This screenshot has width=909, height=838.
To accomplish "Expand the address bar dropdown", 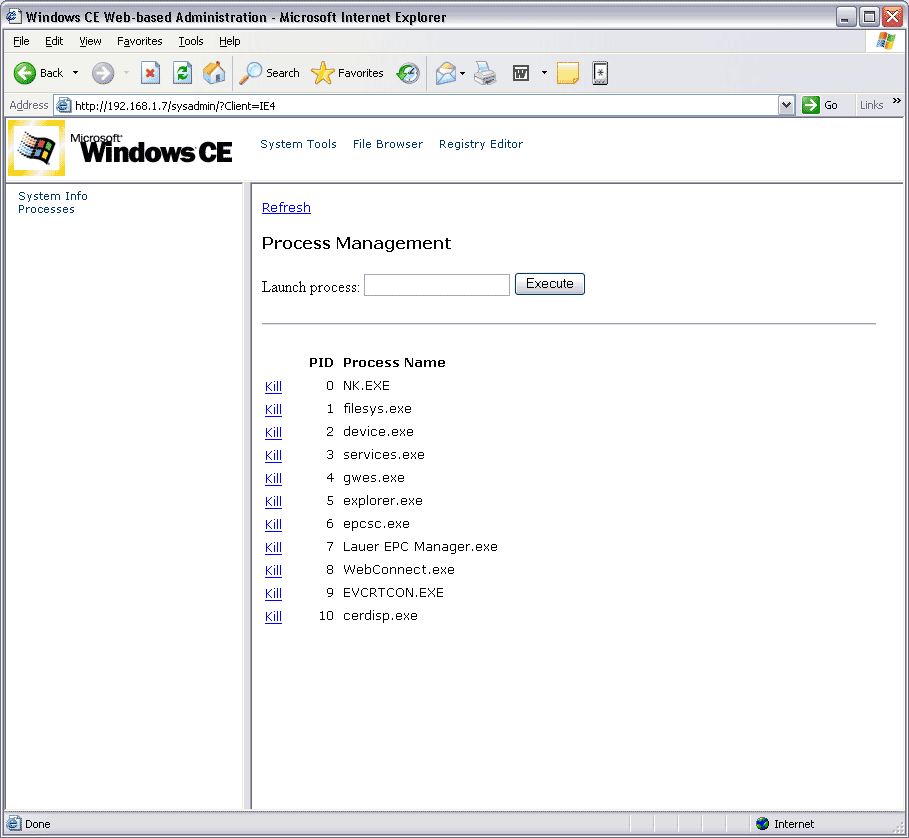I will coord(786,105).
